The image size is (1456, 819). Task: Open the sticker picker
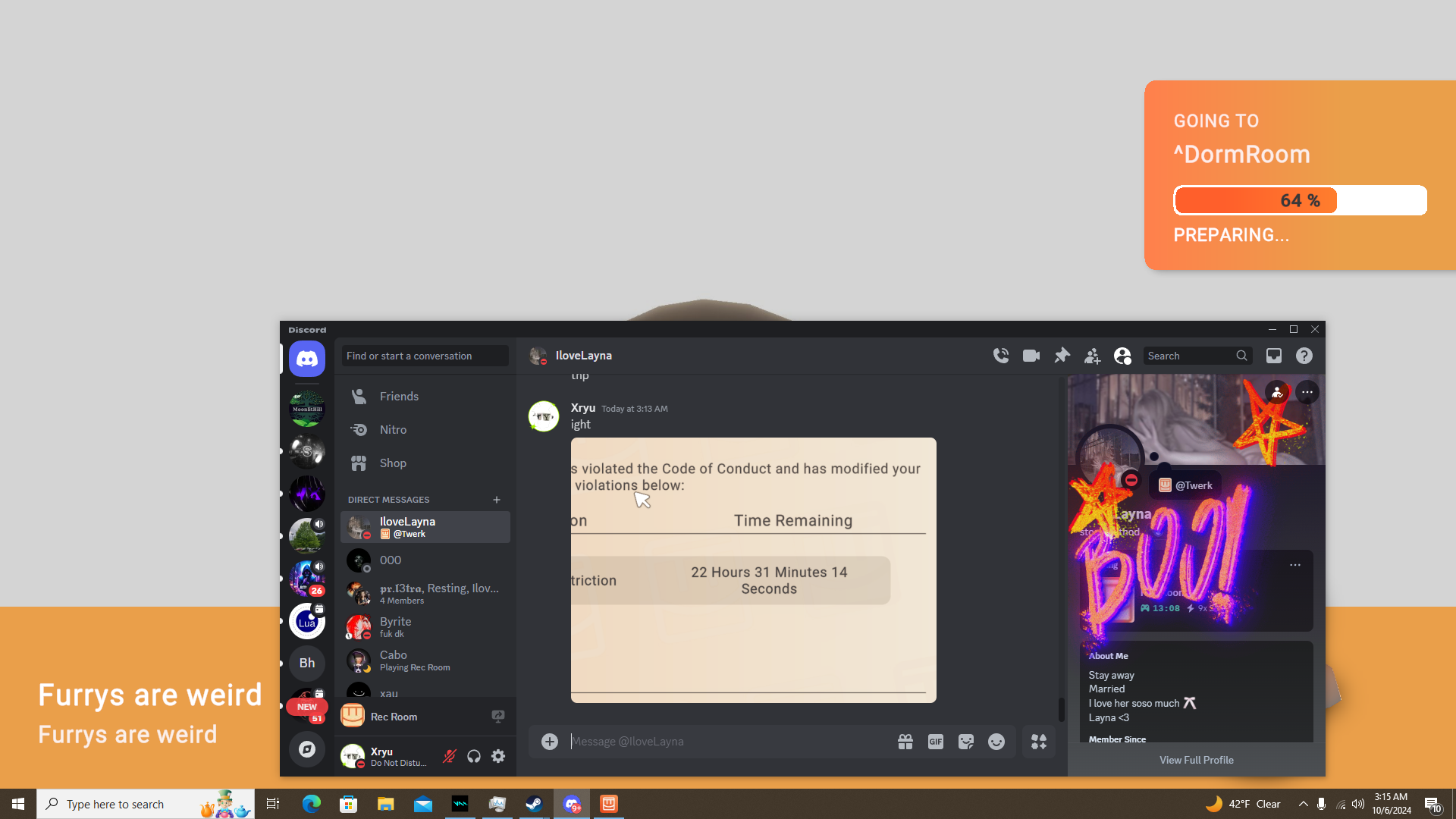[966, 742]
